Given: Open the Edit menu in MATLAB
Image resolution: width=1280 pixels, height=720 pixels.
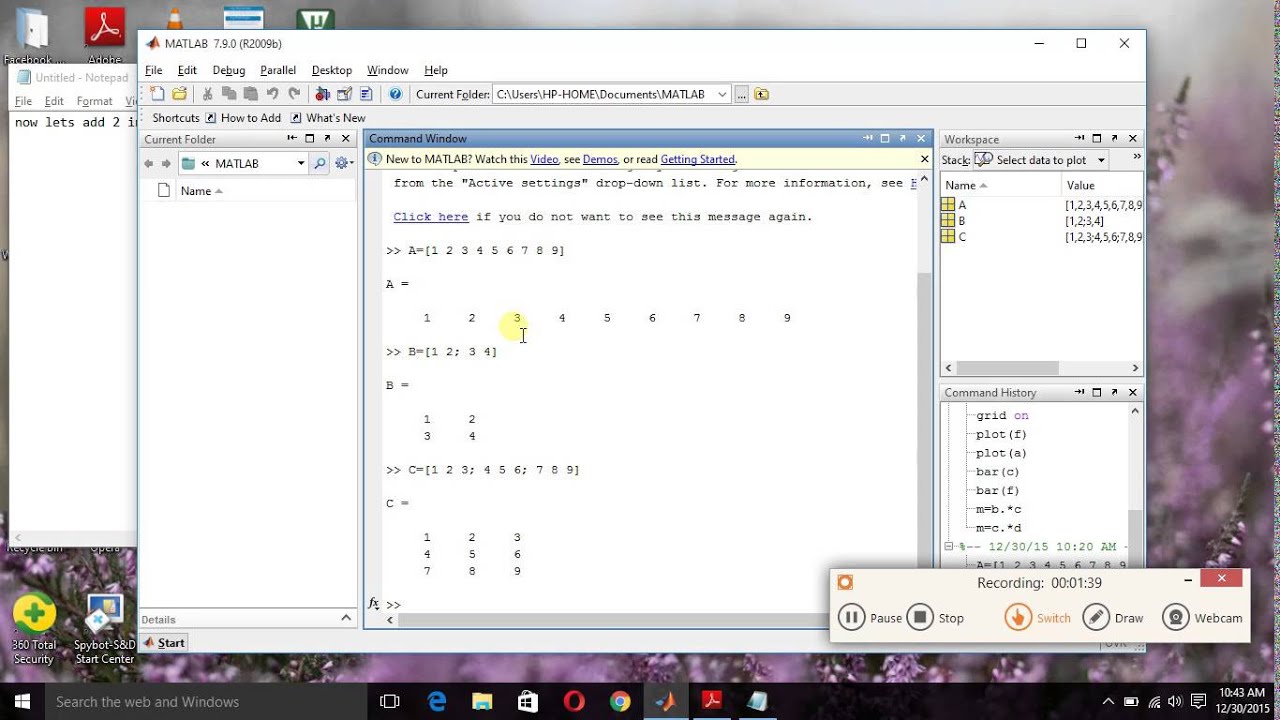Looking at the screenshot, I should point(187,70).
